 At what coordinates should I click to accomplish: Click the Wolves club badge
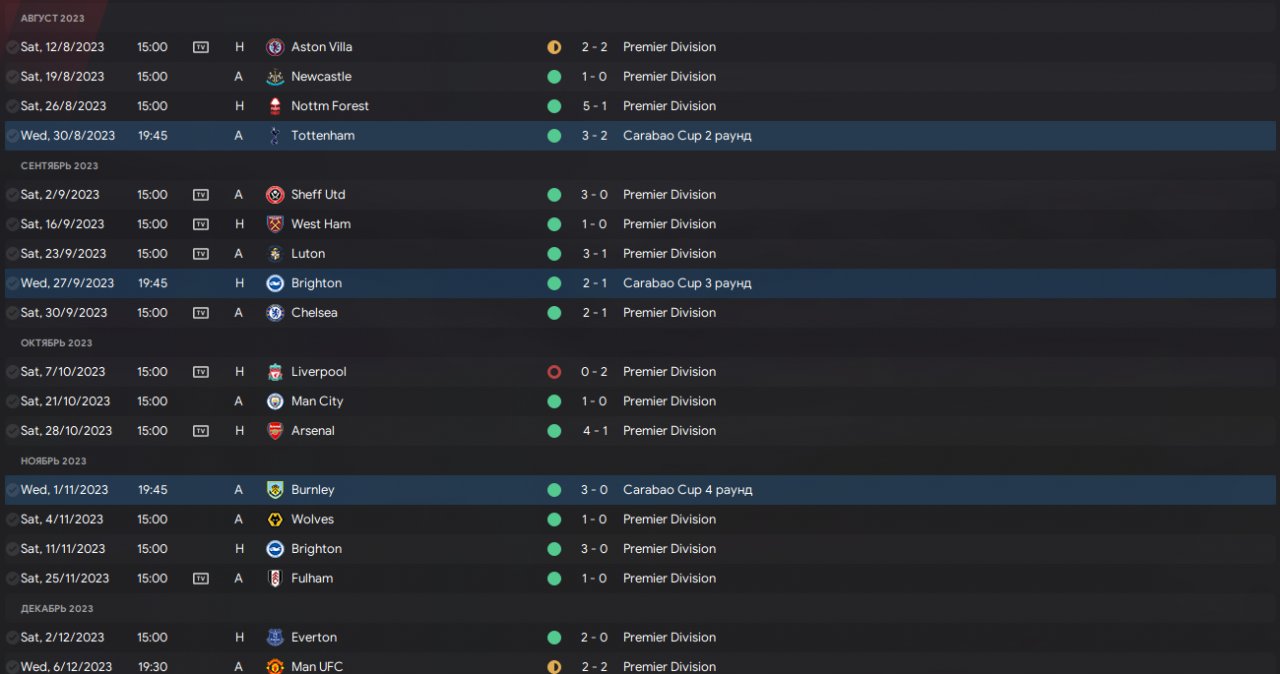pyautogui.click(x=275, y=519)
